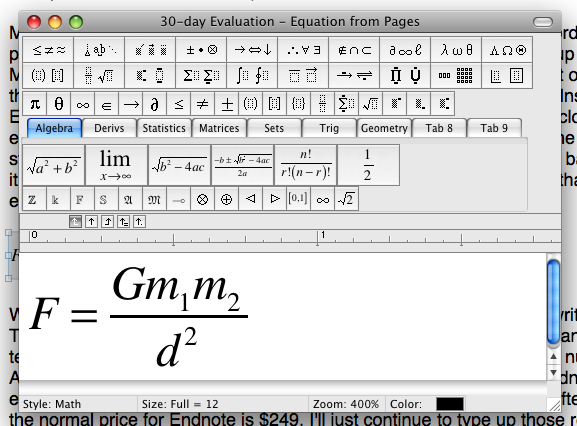This screenshot has width=577, height=426.
Task: Insert the quadratic formula expression
Action: tap(243, 165)
